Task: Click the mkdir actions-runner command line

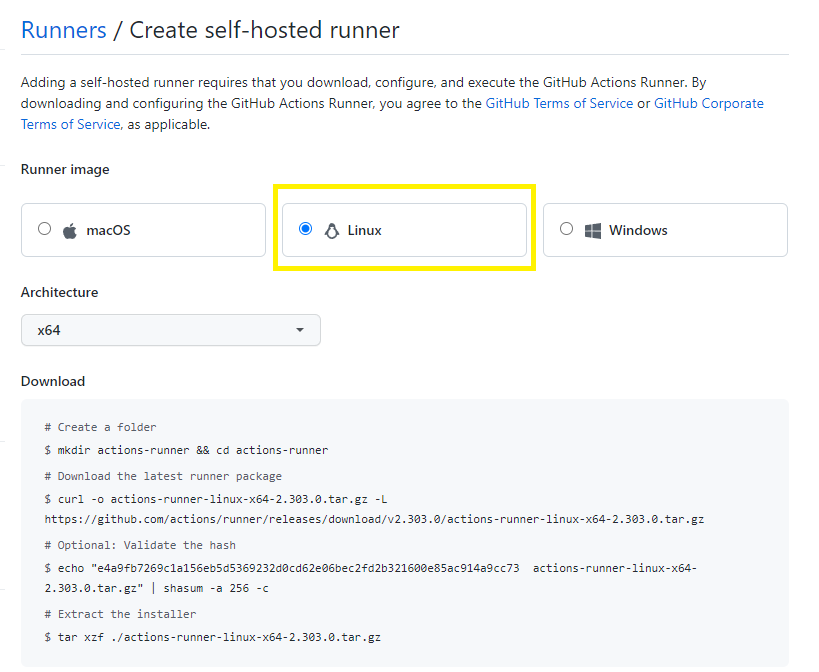Action: point(186,450)
